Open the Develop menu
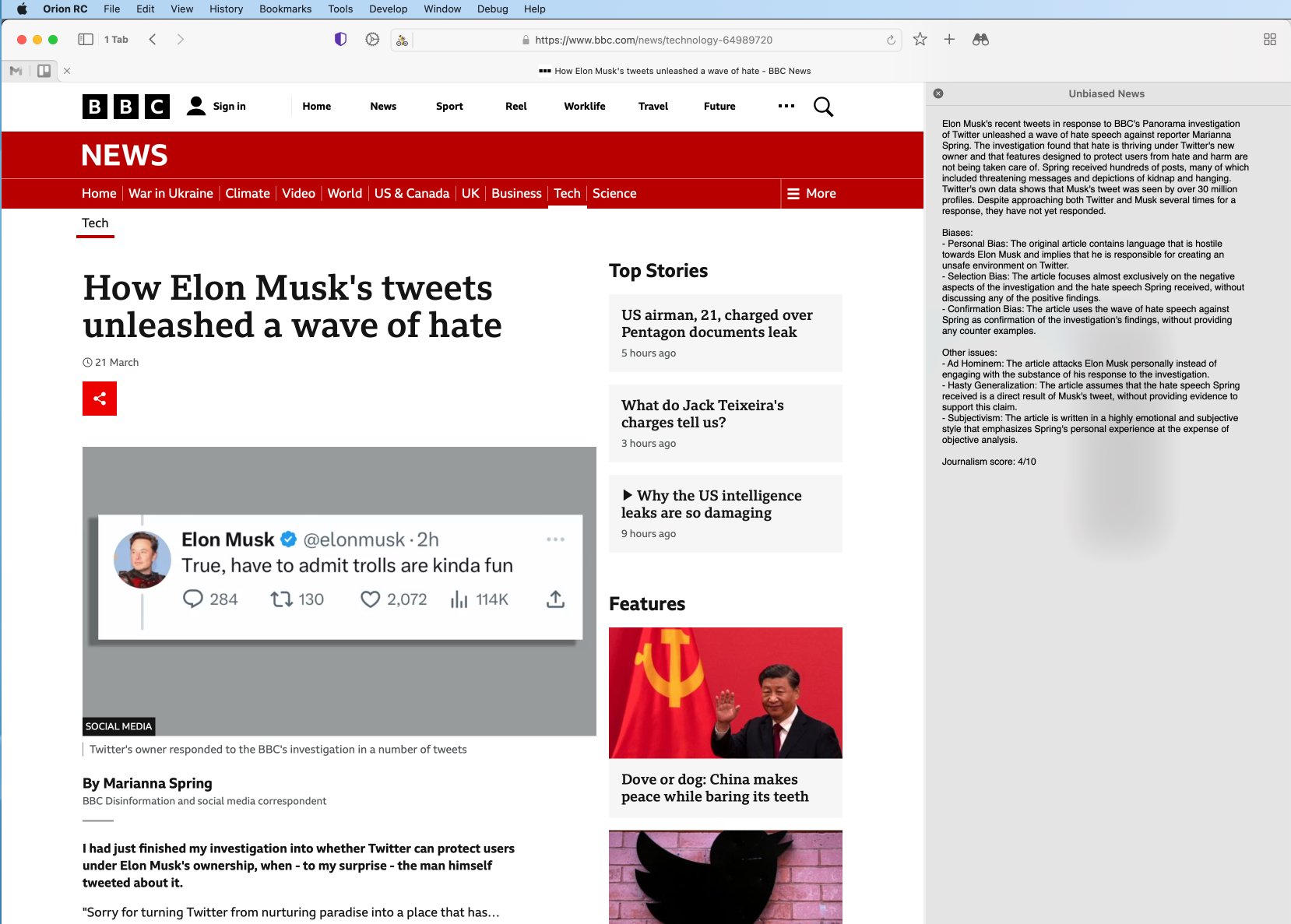1291x924 pixels. (x=389, y=9)
